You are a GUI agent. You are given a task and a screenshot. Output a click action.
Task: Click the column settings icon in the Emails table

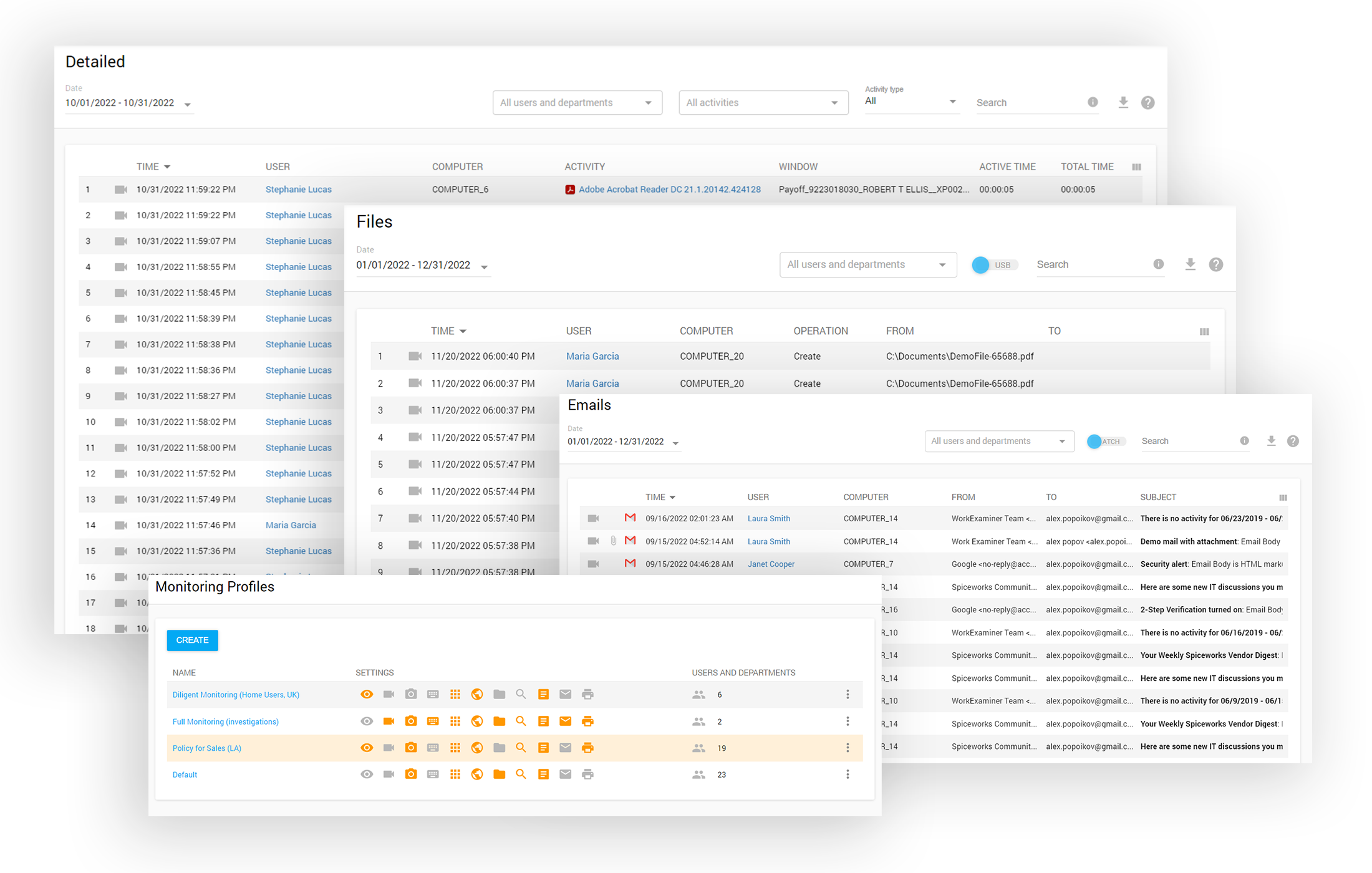[1283, 498]
